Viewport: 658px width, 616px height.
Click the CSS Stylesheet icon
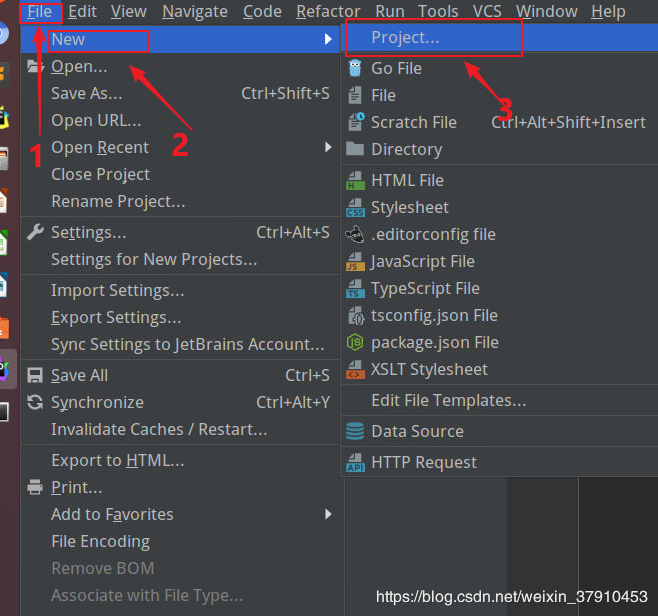355,207
